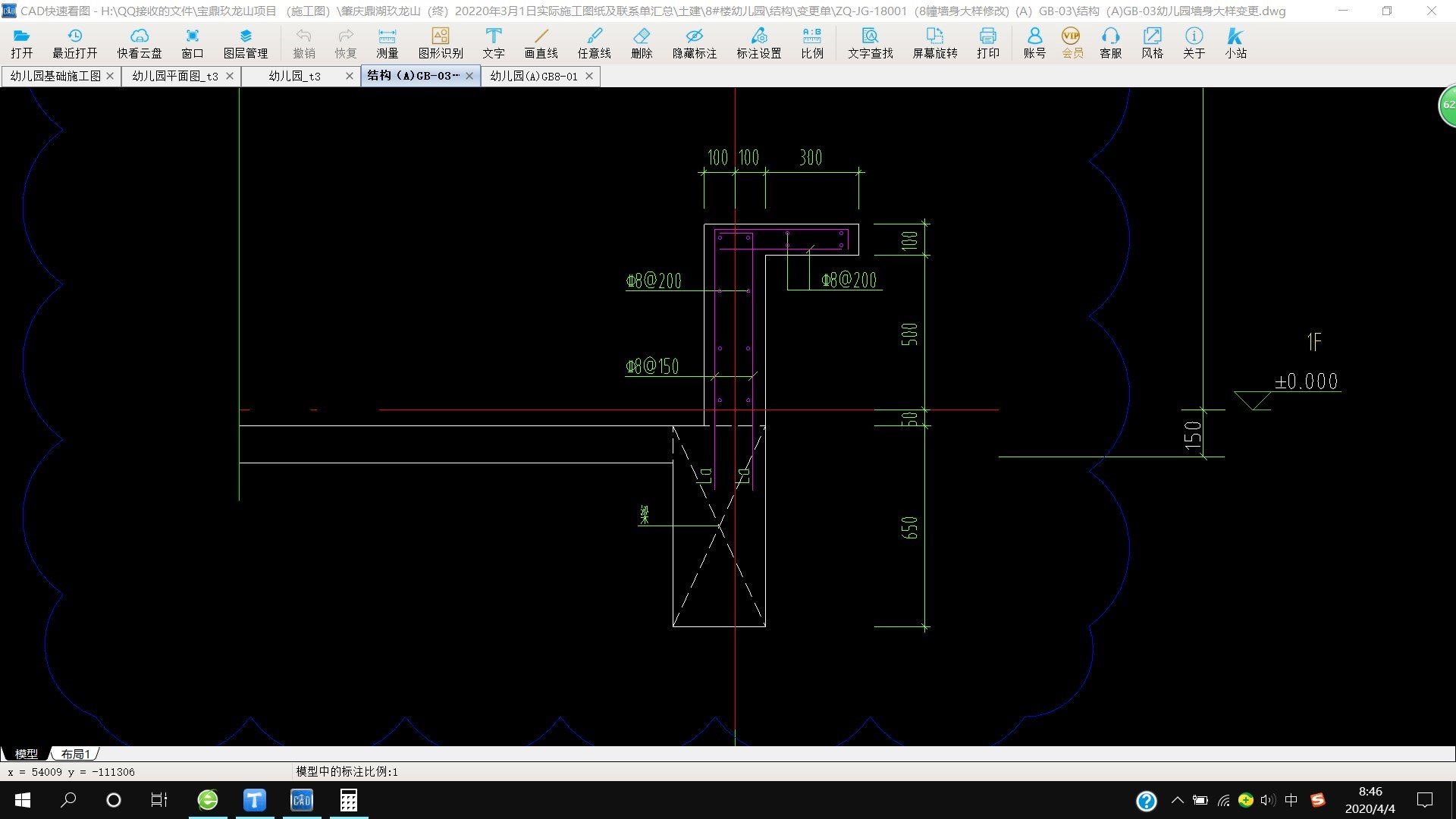Click the VIP 会员 membership icon
This screenshot has height=819, width=1456.
[1072, 43]
